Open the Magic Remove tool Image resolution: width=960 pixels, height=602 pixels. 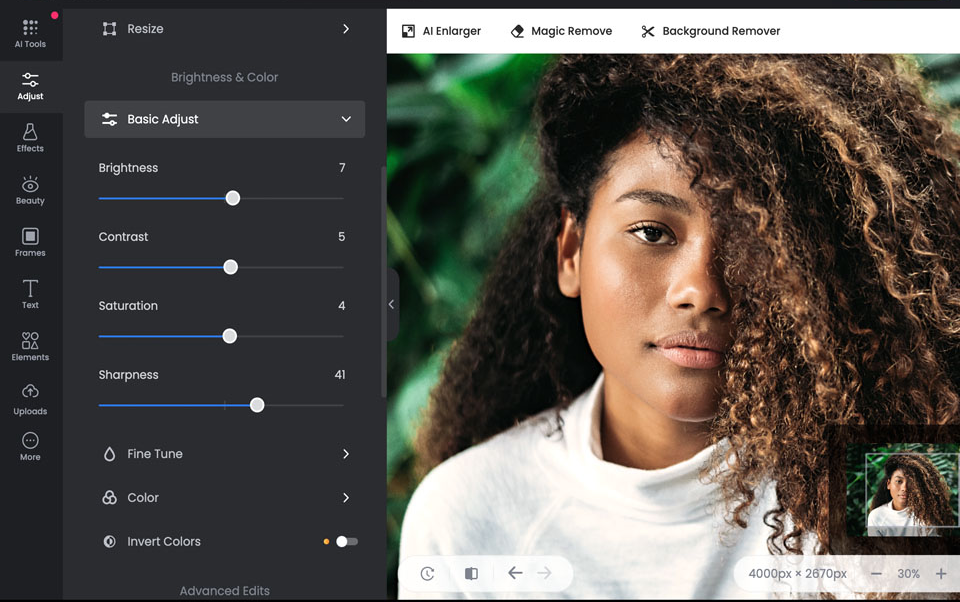(x=561, y=31)
